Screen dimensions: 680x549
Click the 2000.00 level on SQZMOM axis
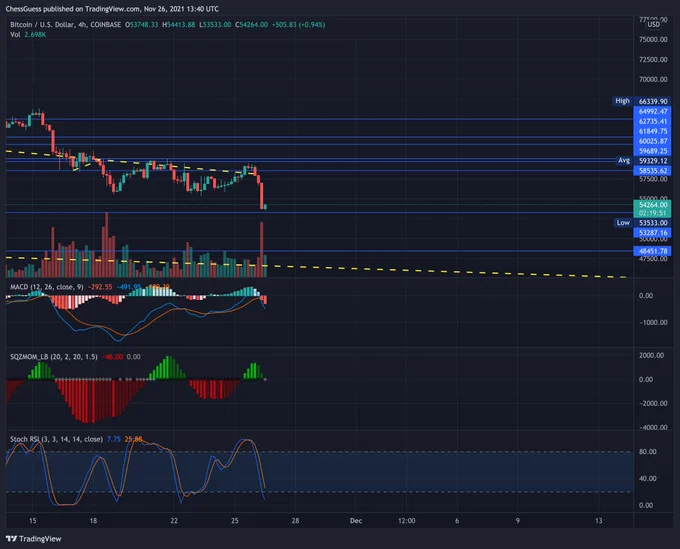(651, 355)
